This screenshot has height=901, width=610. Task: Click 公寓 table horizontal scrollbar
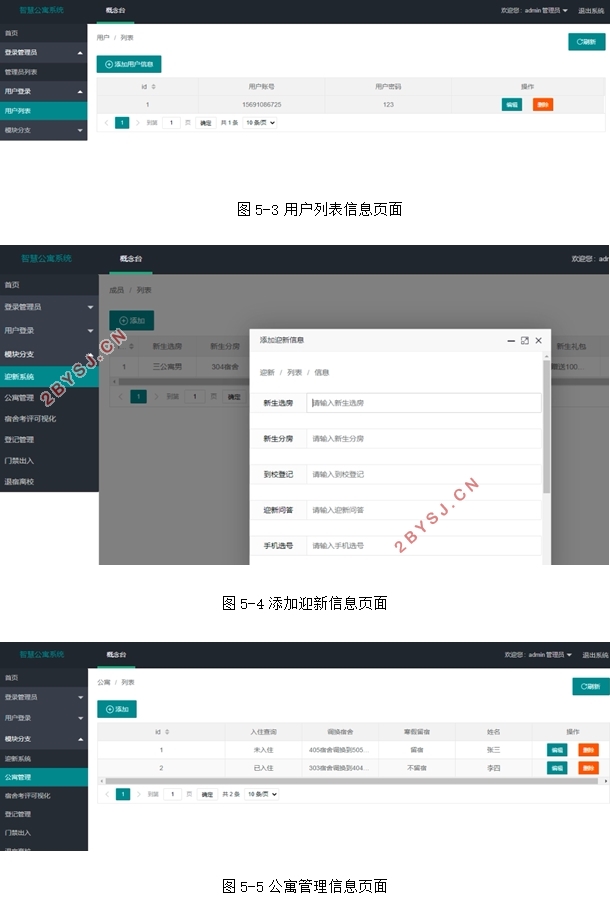[352, 781]
